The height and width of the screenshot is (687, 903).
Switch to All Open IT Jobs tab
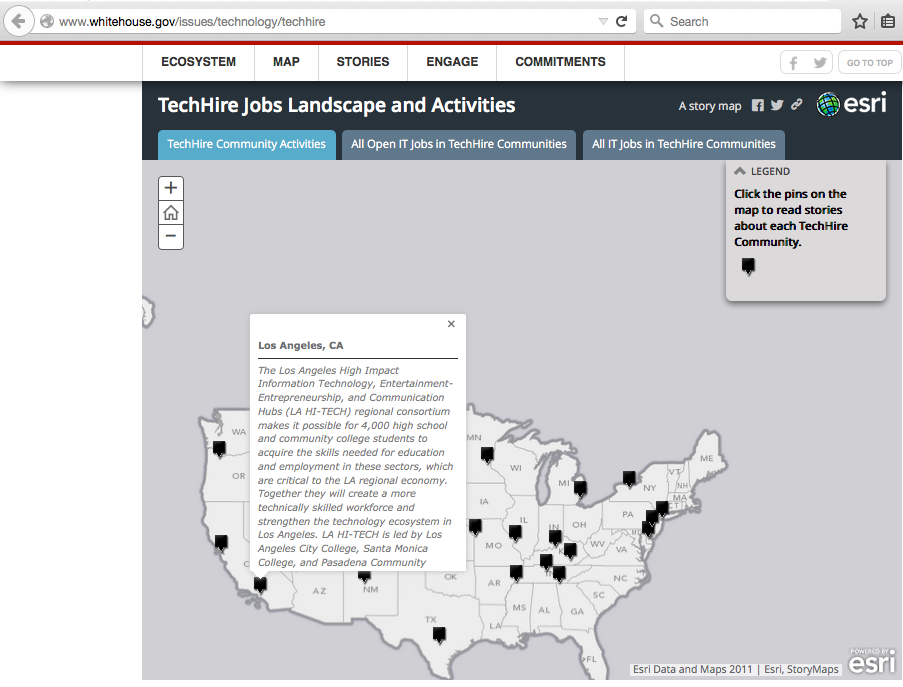tap(459, 145)
